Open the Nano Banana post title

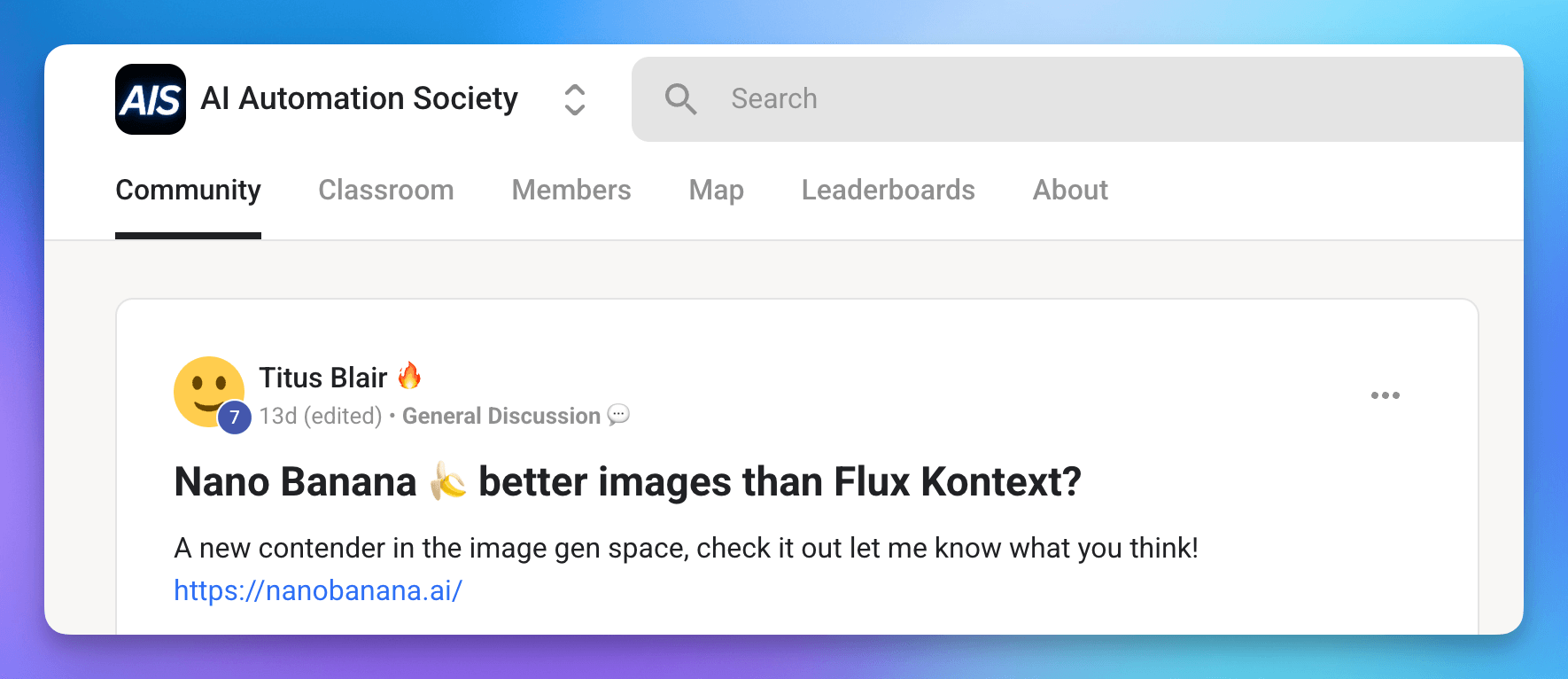[627, 482]
